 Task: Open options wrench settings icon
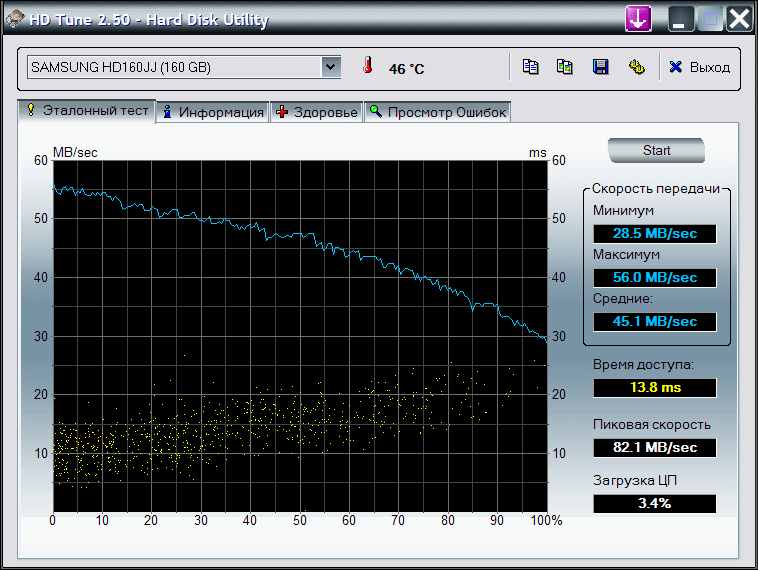click(x=637, y=67)
